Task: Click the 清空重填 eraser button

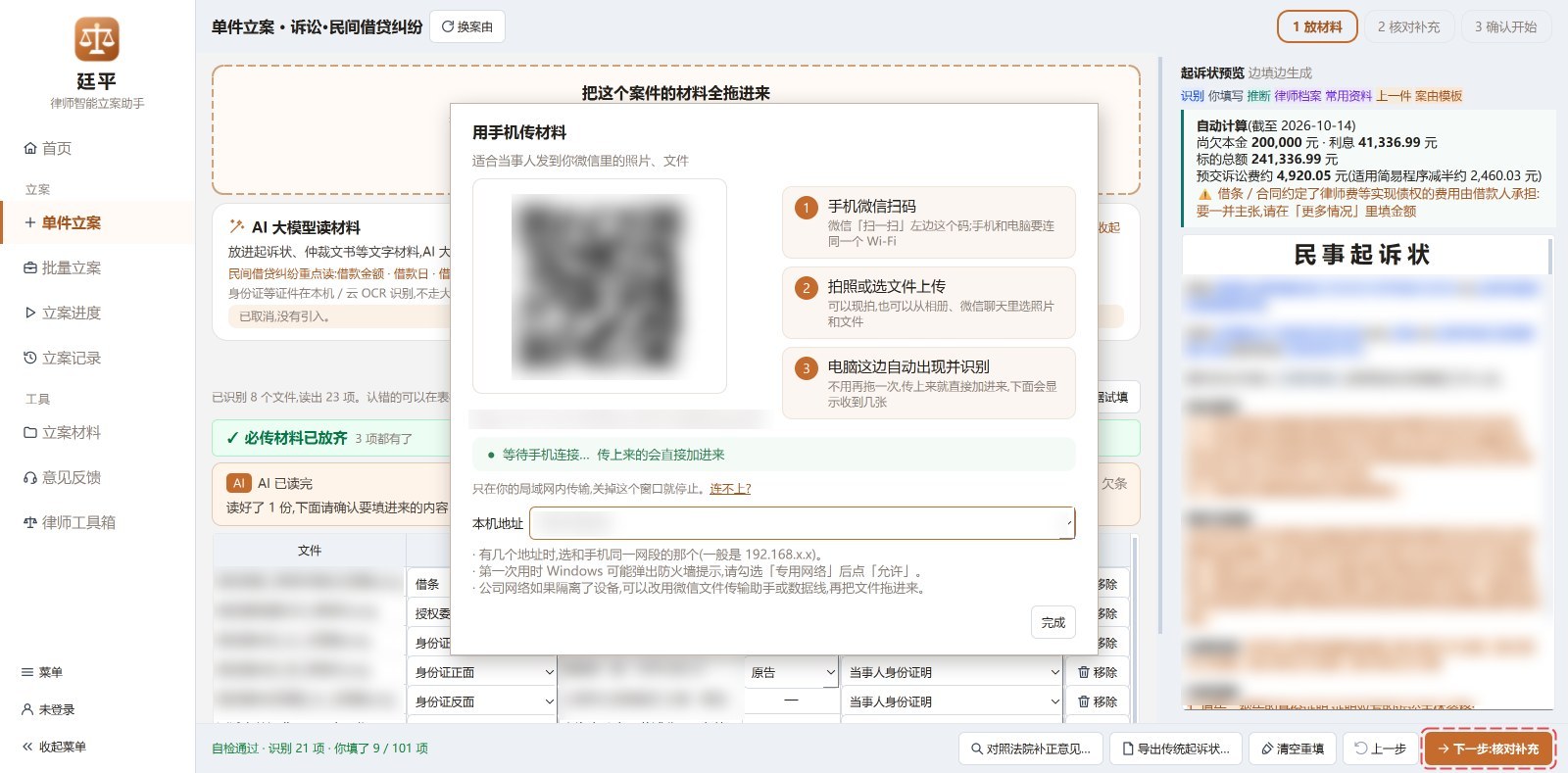Action: [1293, 749]
